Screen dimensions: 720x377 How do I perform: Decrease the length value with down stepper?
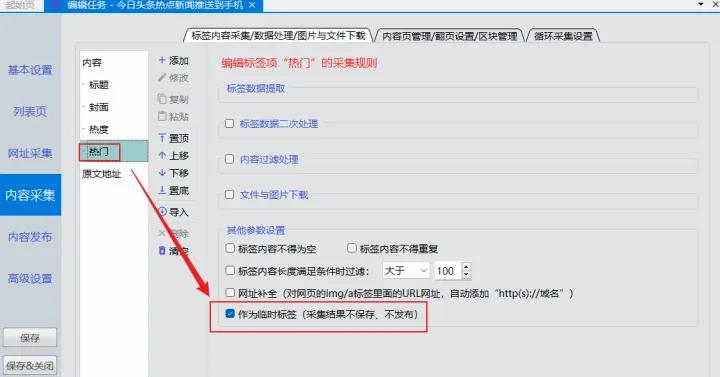pos(467,275)
